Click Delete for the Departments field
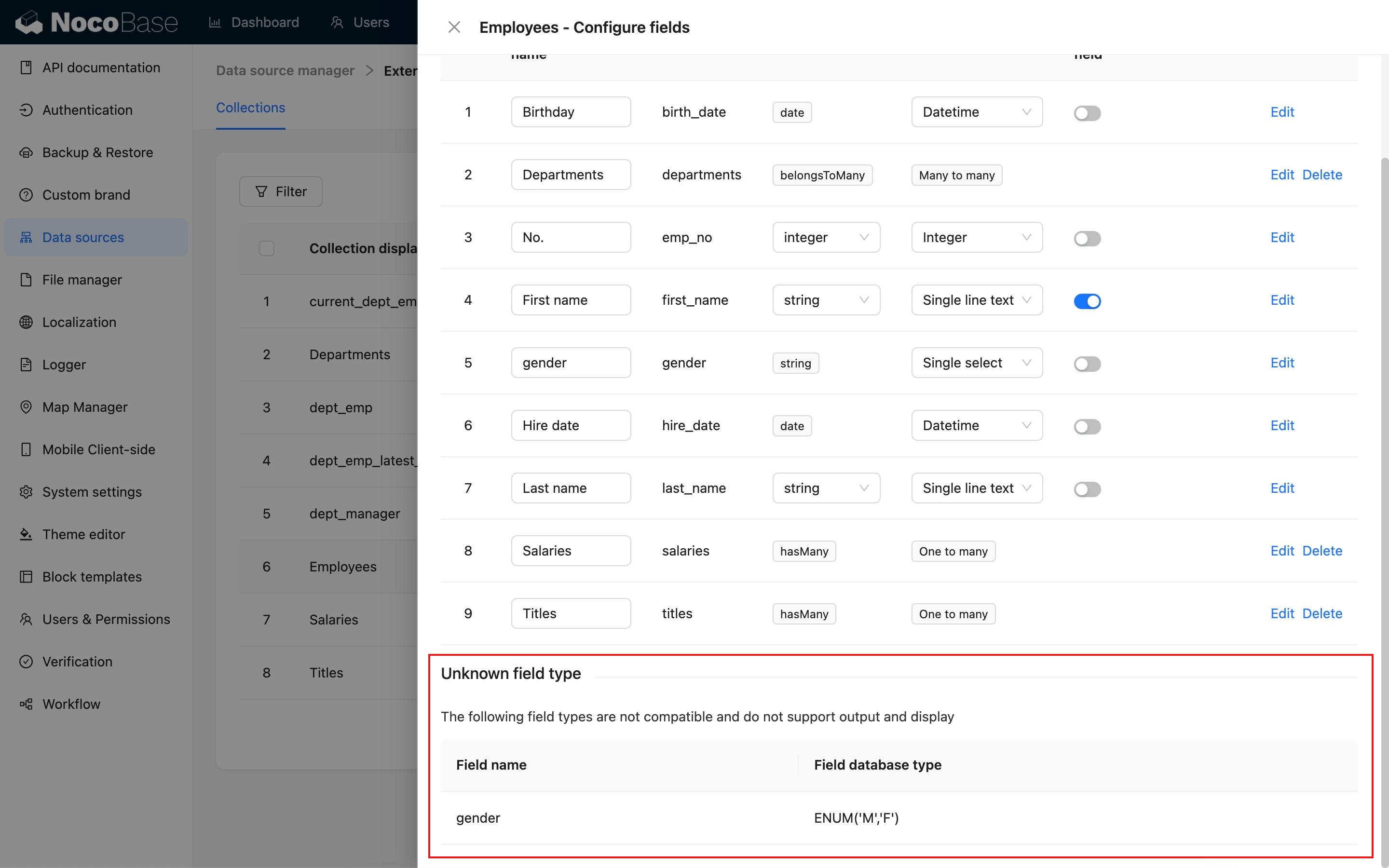 coord(1322,175)
